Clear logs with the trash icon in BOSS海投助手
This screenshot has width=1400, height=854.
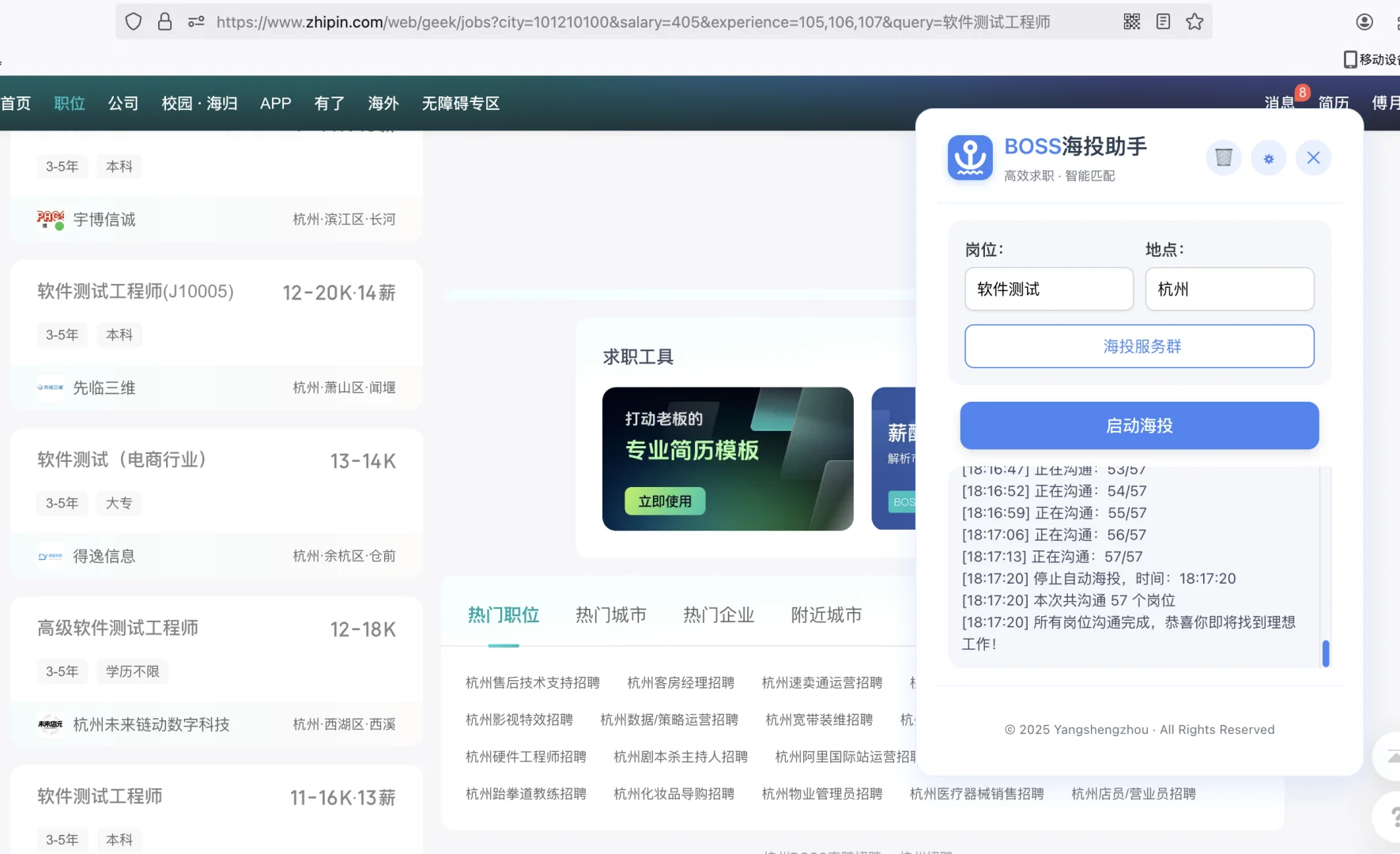(1224, 157)
